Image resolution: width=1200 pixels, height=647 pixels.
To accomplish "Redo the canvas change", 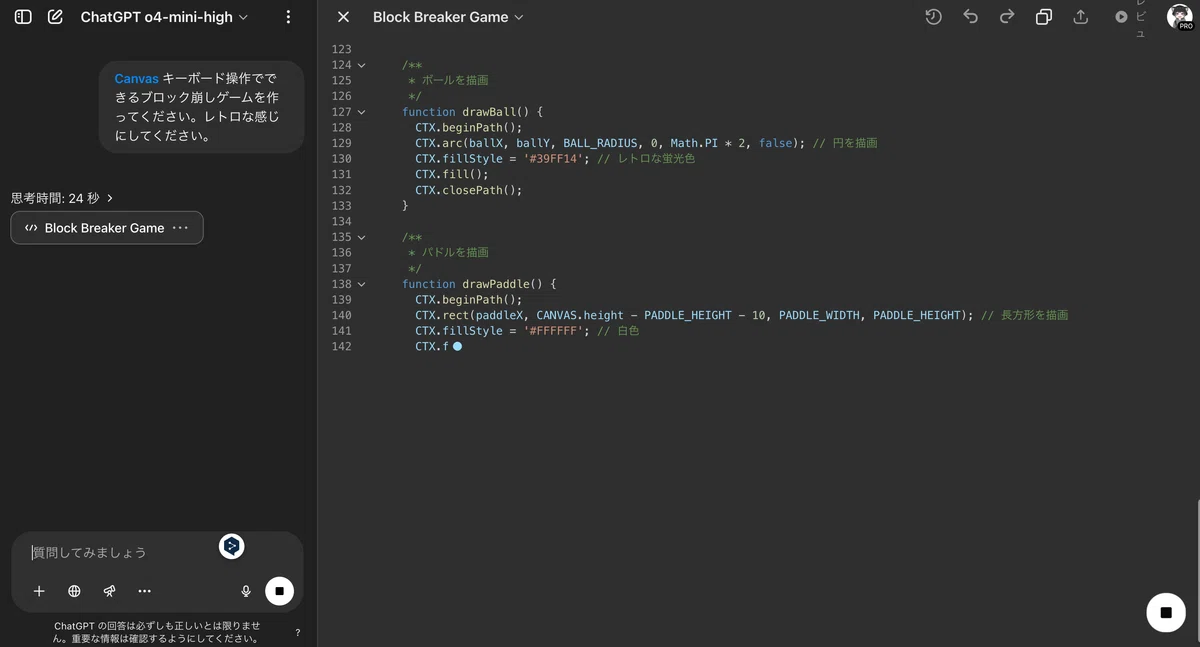I will pyautogui.click(x=1007, y=17).
